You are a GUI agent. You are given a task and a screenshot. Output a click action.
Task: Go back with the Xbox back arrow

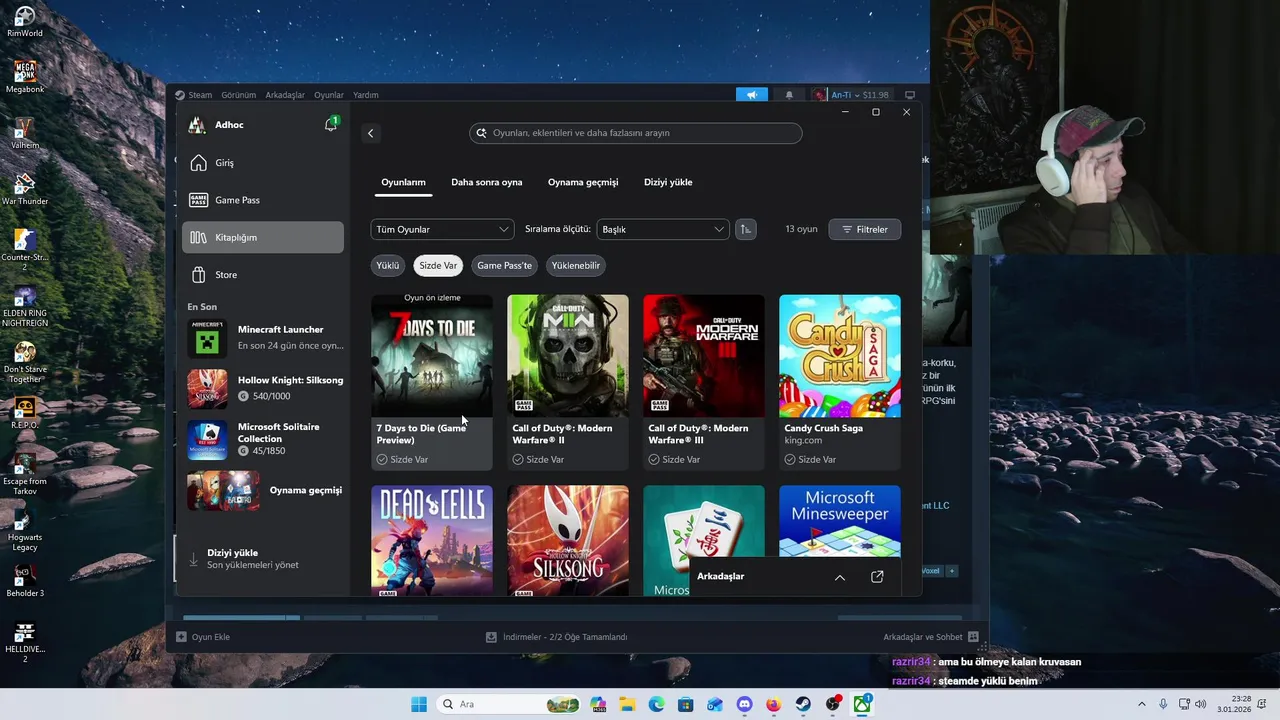tap(370, 133)
